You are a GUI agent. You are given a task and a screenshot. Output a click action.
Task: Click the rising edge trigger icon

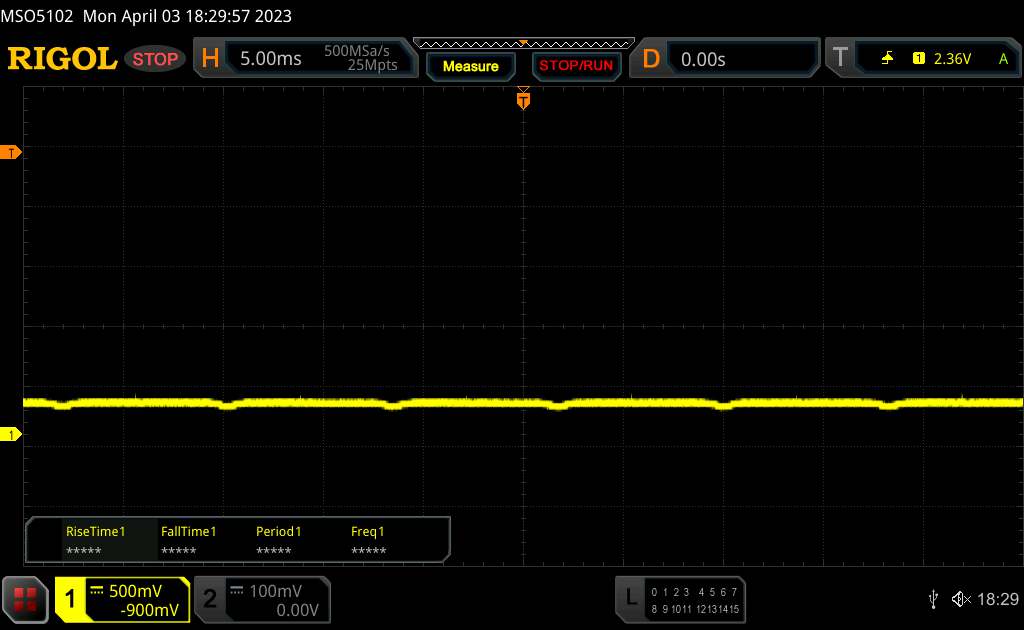click(x=887, y=59)
